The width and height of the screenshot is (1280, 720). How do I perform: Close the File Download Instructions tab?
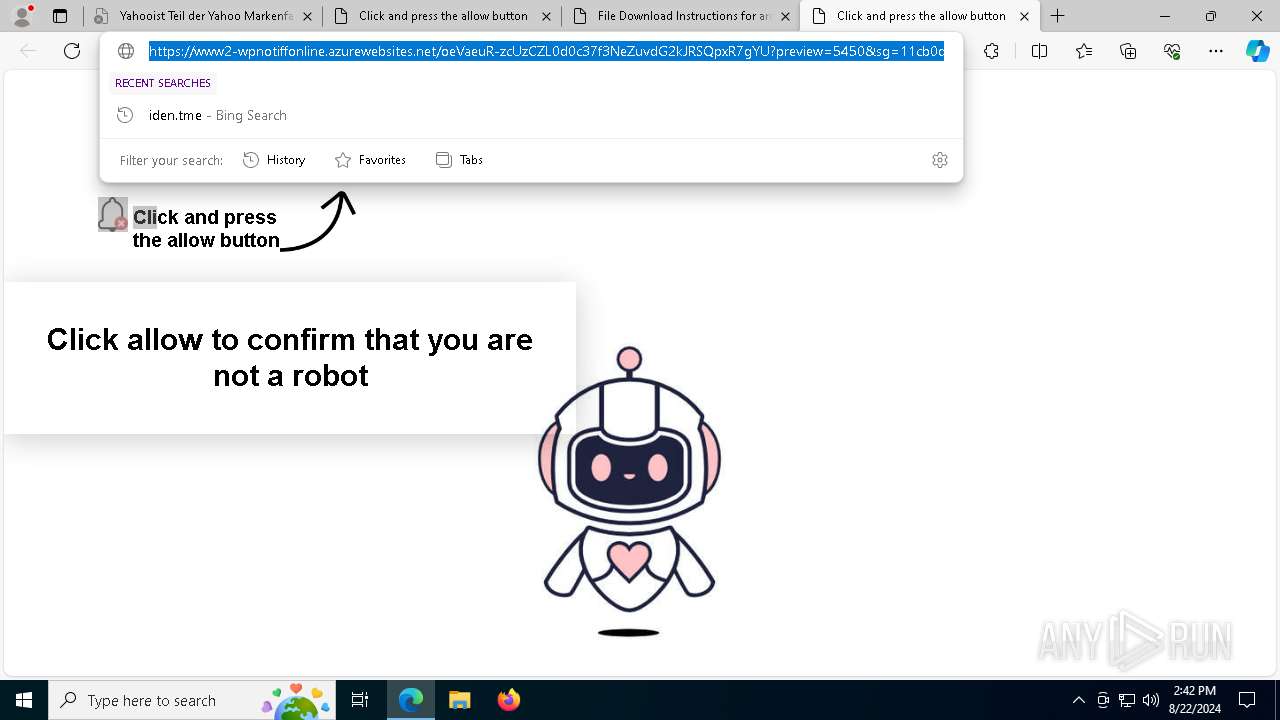click(x=785, y=16)
